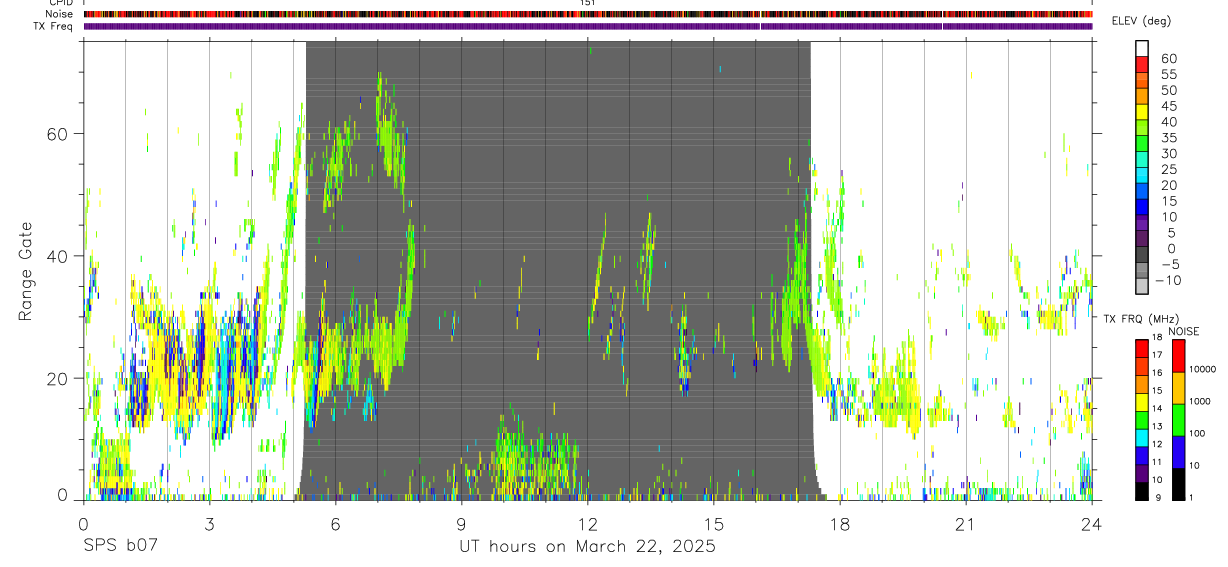
Task: Select the black NOISE swatch between 1 and 10
Action: (x=1177, y=484)
